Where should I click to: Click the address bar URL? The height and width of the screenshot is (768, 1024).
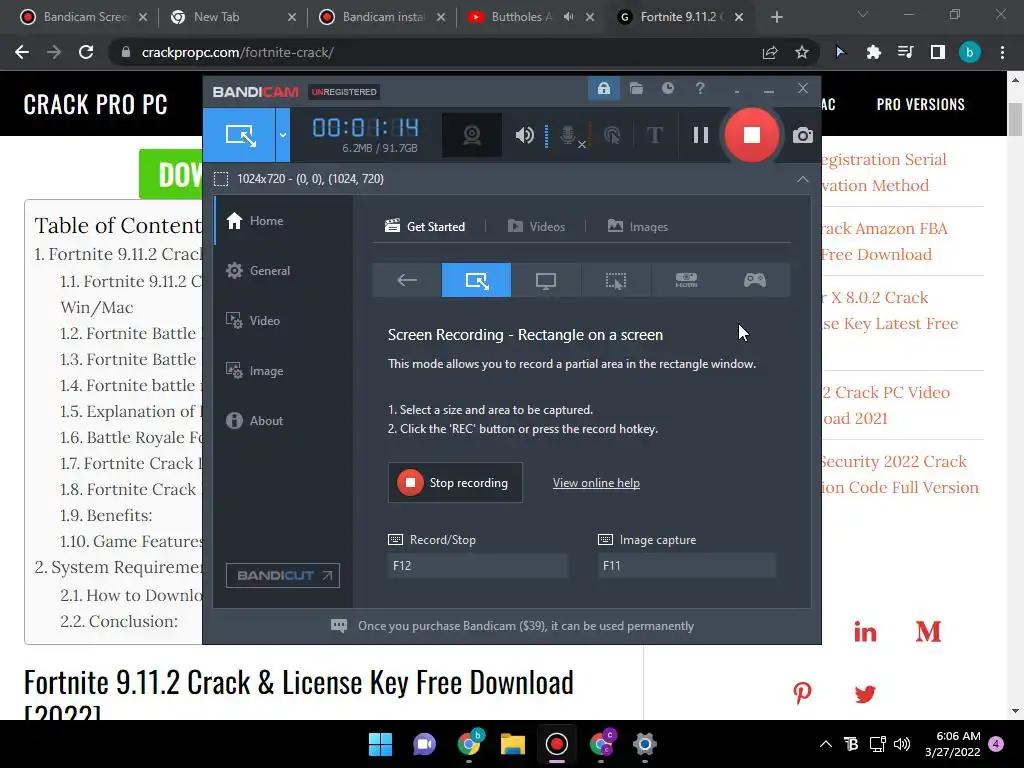238,52
